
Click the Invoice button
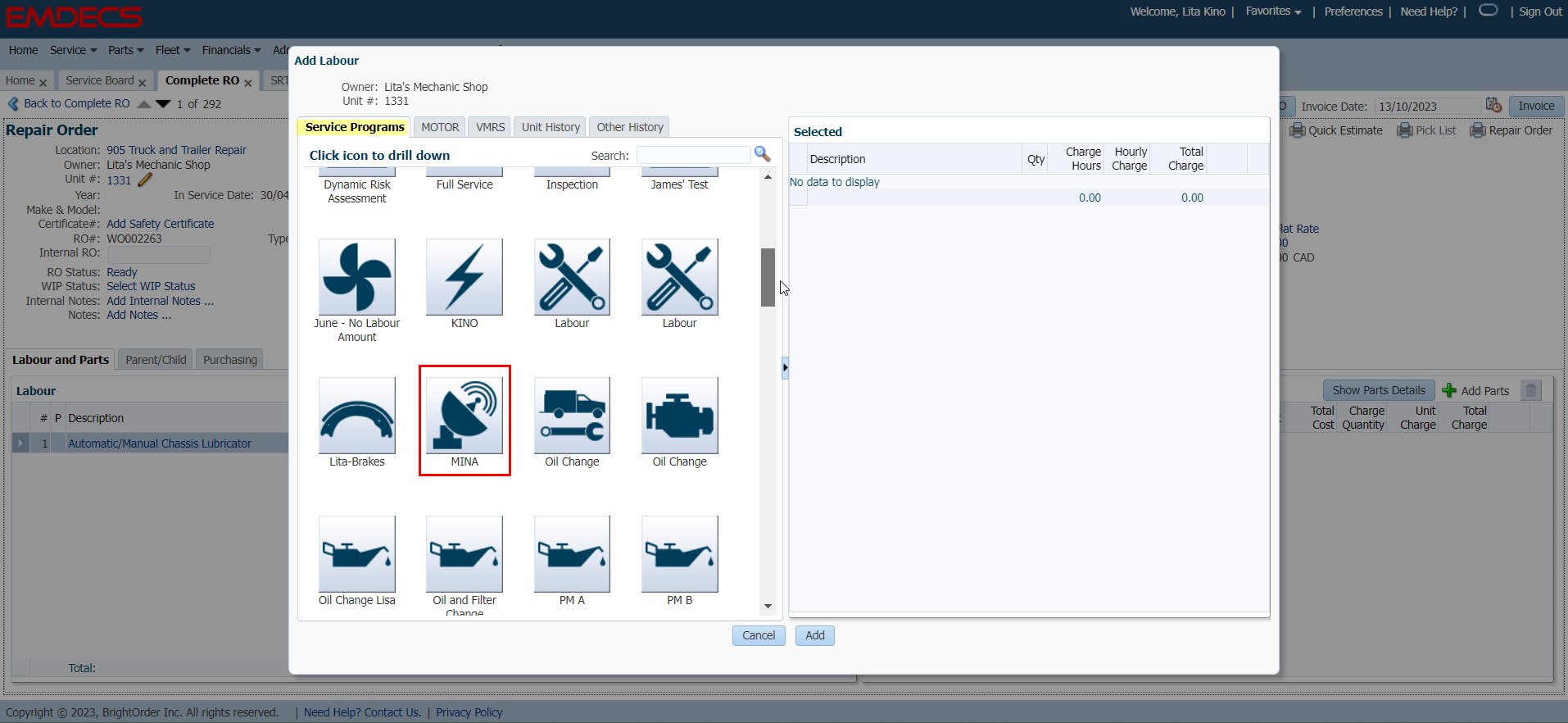(1536, 106)
